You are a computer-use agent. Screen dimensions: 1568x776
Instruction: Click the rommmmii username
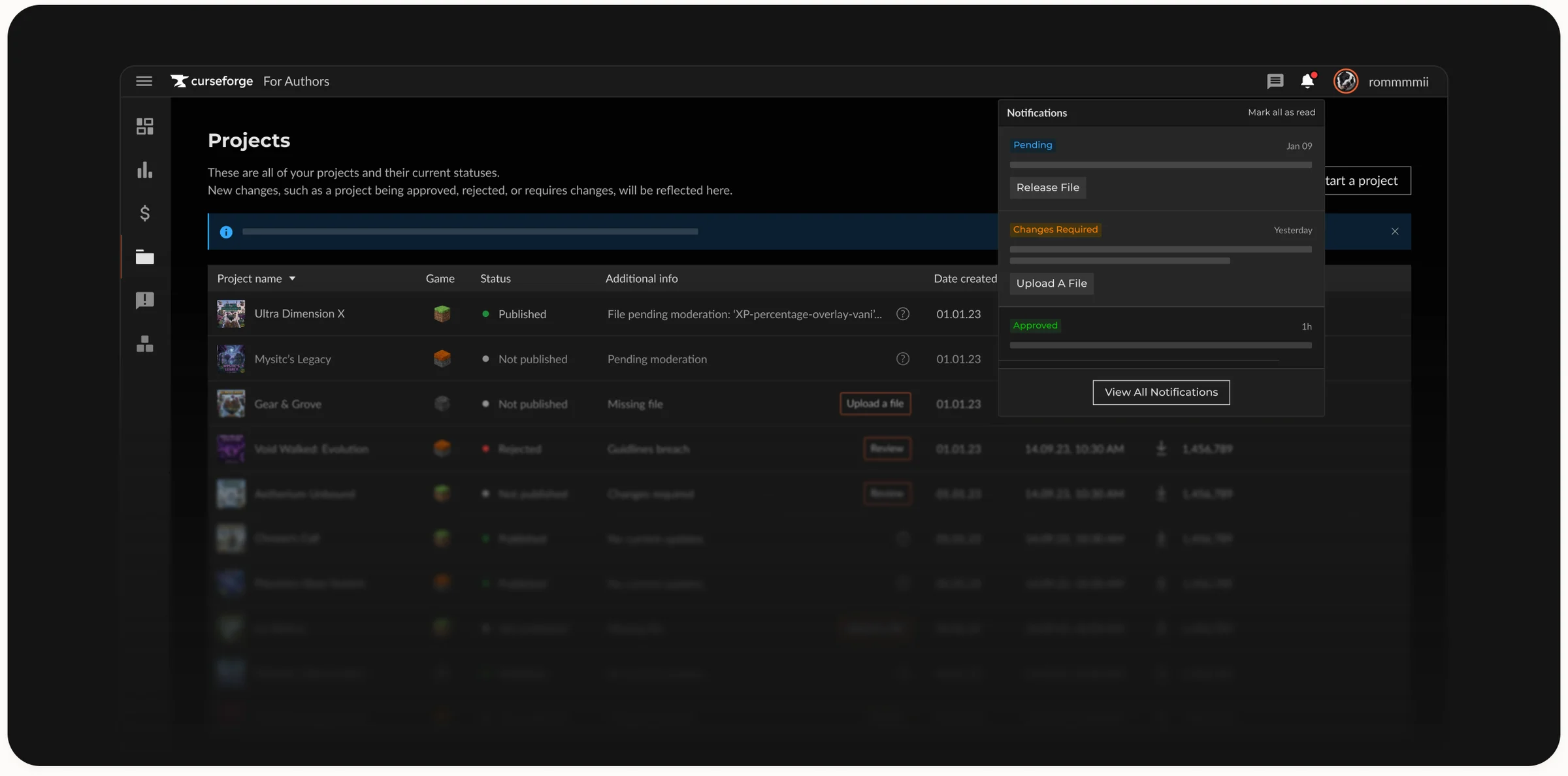1398,82
